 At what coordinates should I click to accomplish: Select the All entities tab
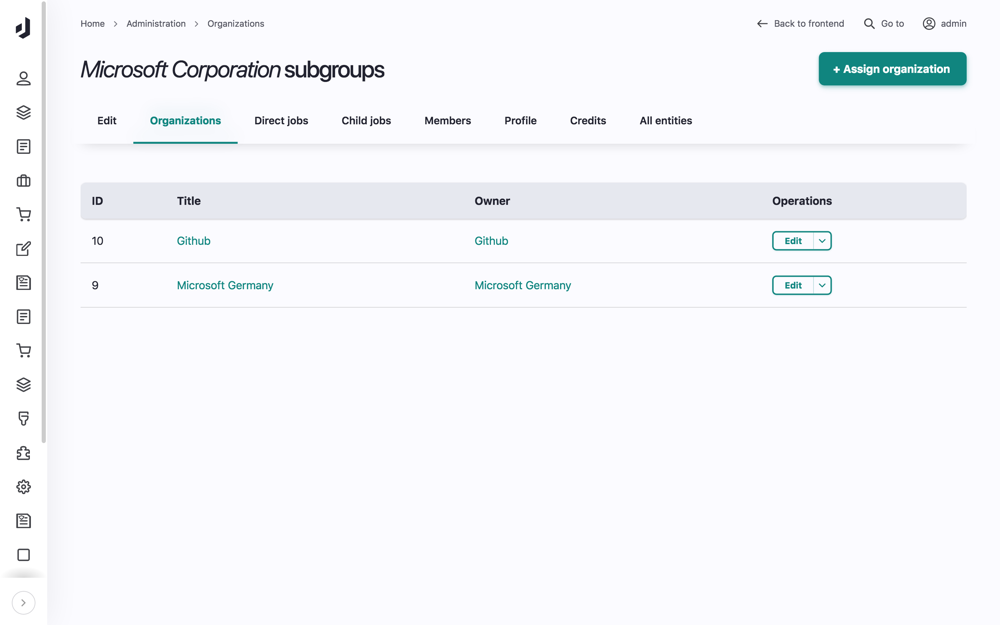[x=666, y=121]
